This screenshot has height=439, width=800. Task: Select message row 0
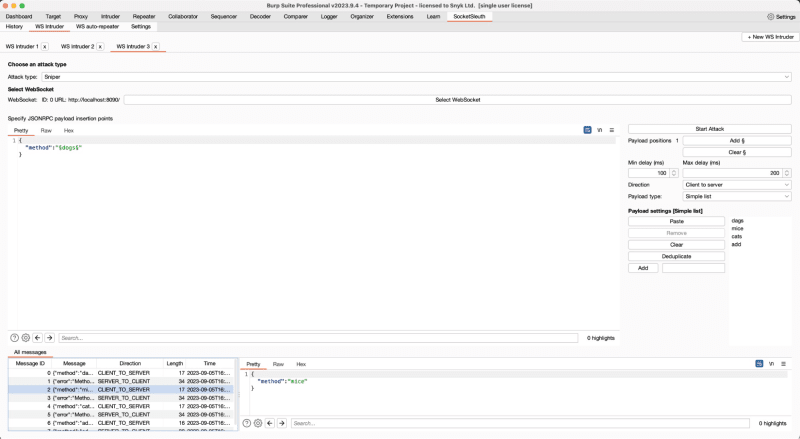point(120,373)
